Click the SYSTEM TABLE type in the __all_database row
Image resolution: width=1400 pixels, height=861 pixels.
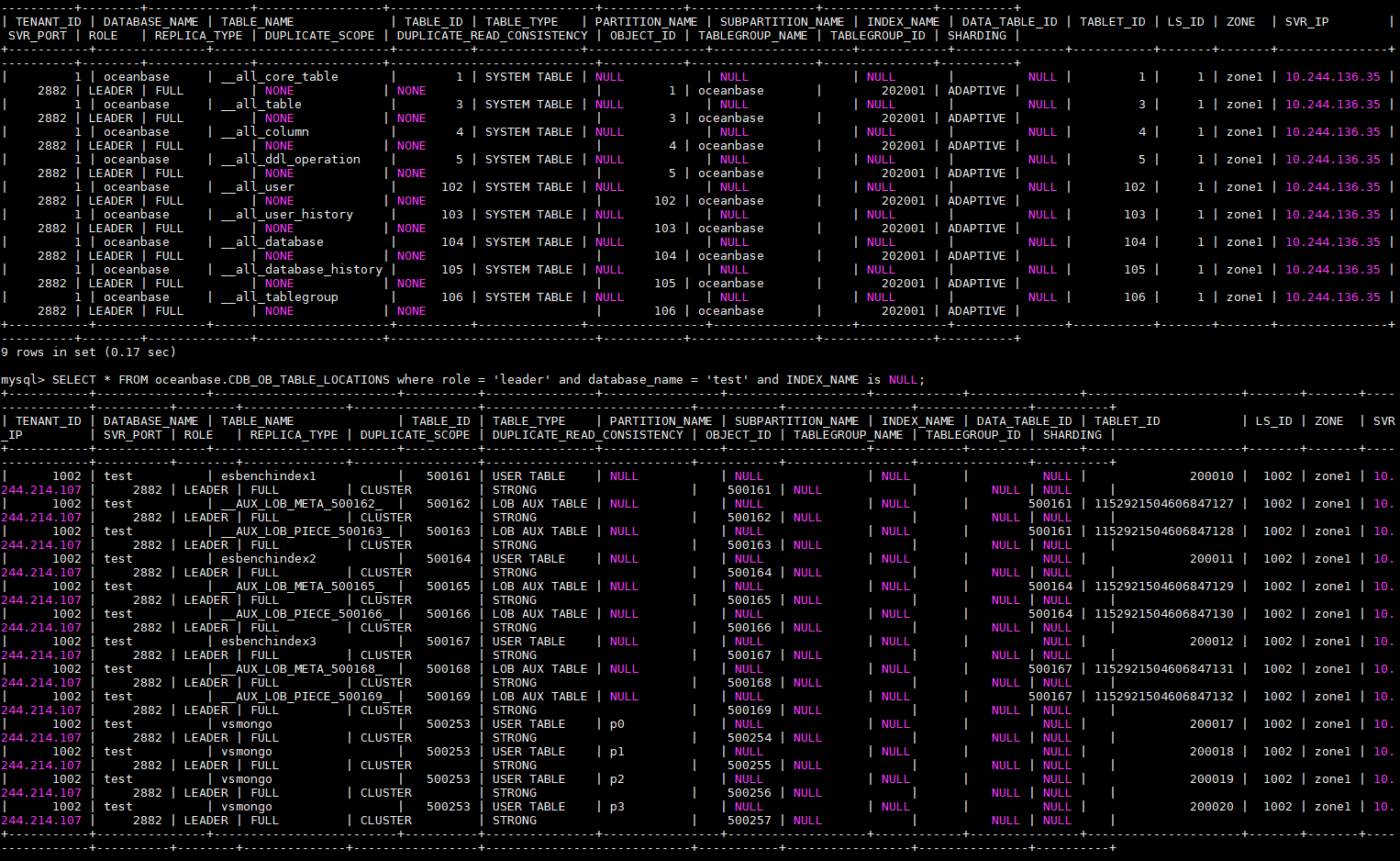pos(529,242)
